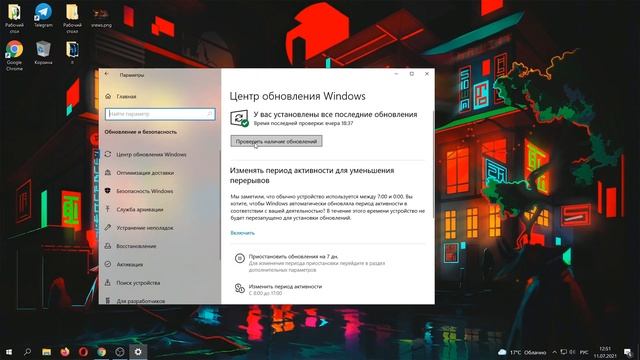Open Оптимизация доставки section
The image size is (640, 360).
click(x=145, y=173)
